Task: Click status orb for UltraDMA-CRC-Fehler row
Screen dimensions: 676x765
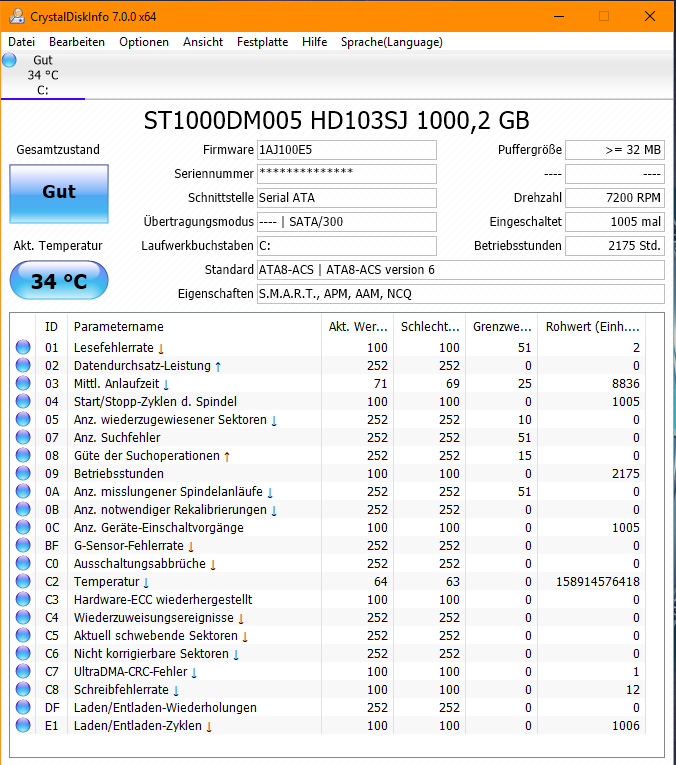Action: (23, 671)
